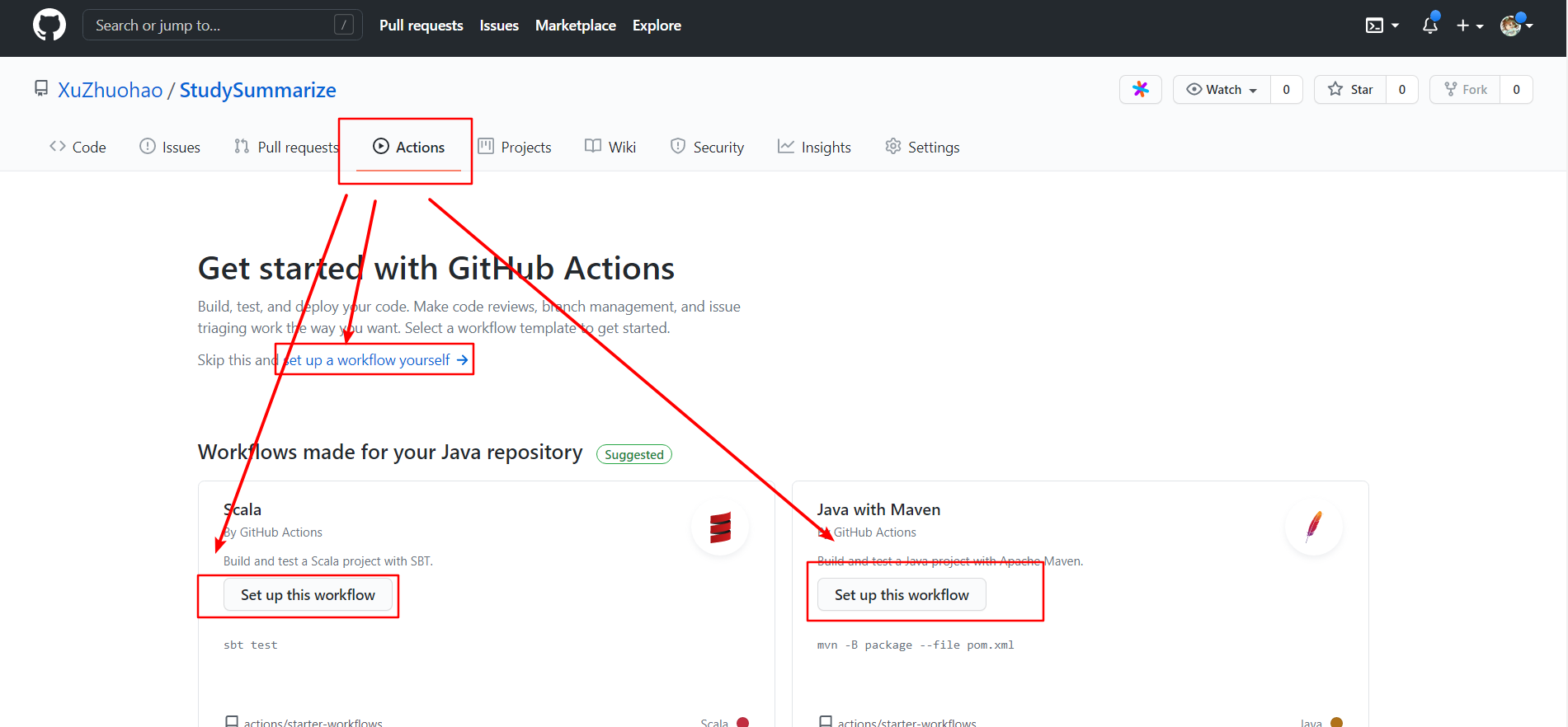Image resolution: width=1568 pixels, height=727 pixels.
Task: Open the Watch dropdown
Action: pos(1222,89)
